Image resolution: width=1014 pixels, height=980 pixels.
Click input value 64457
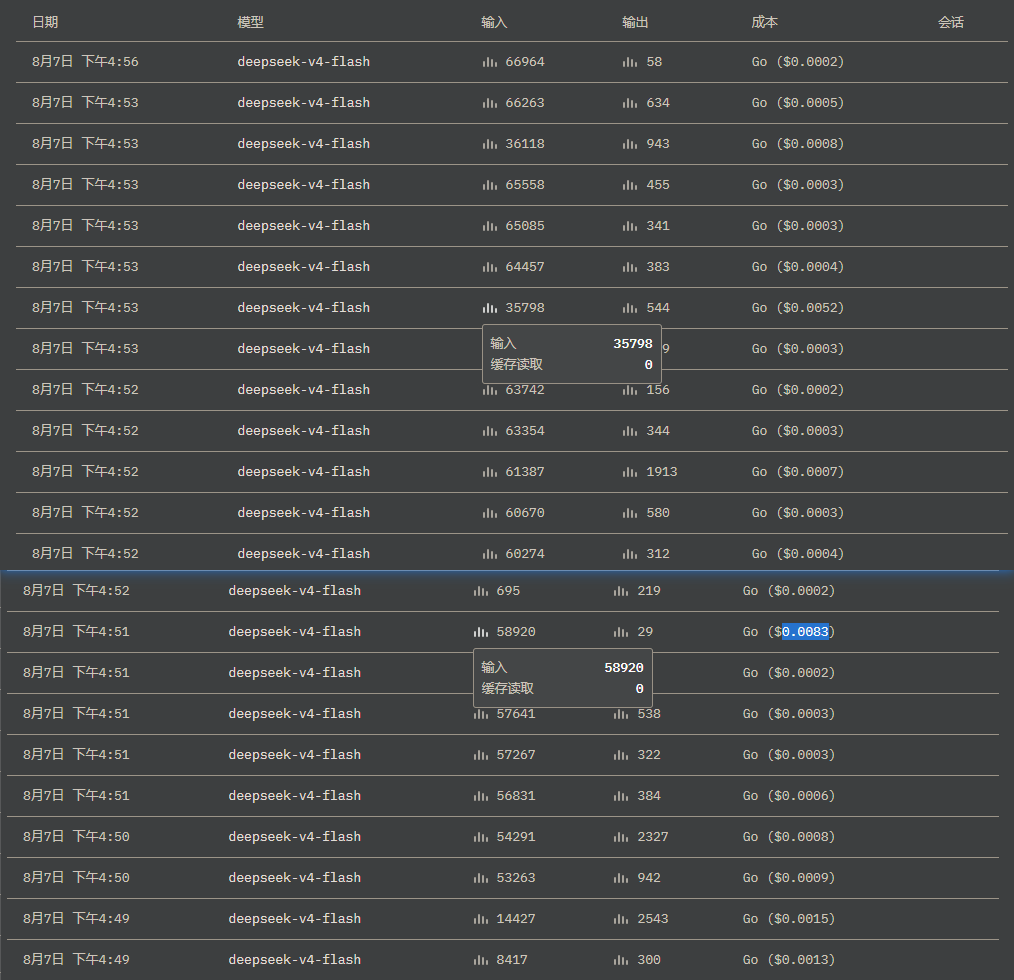525,267
